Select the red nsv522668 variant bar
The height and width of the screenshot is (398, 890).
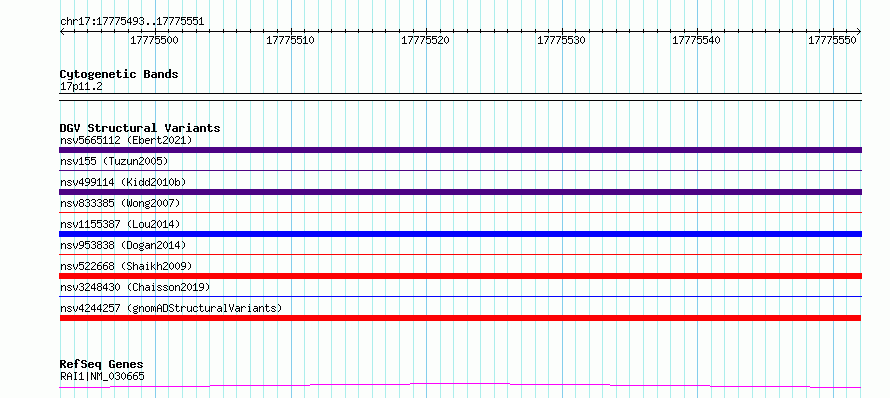coord(460,276)
